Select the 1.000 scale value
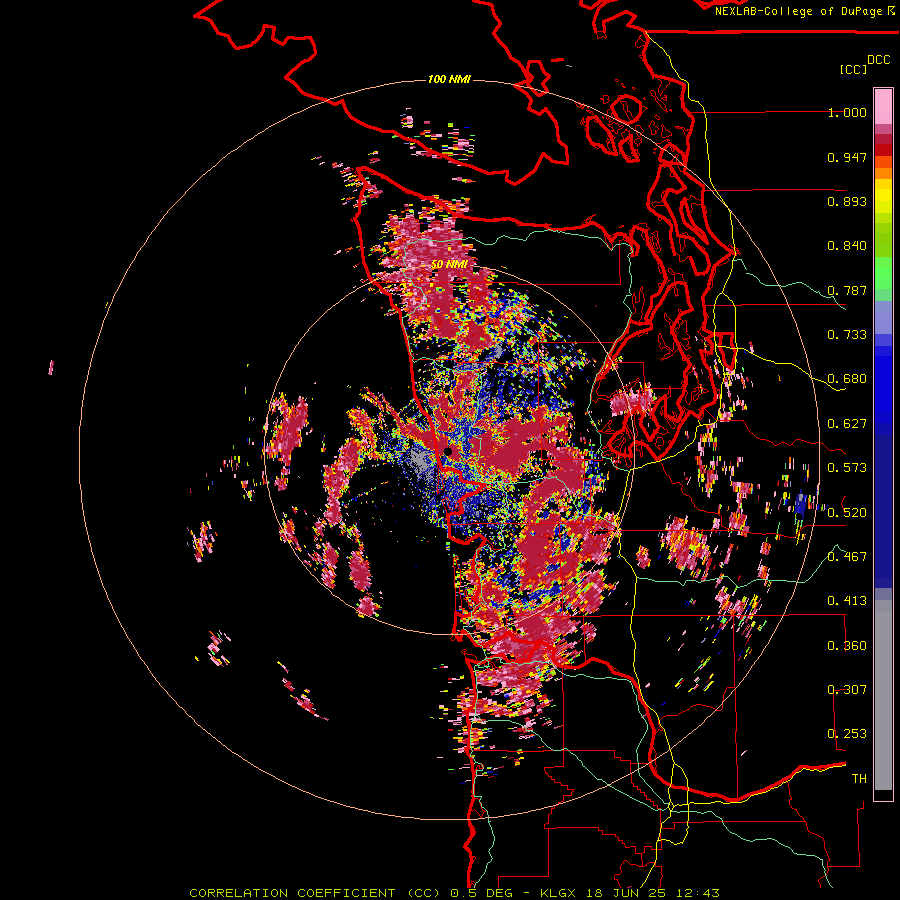The width and height of the screenshot is (900, 900). click(x=847, y=112)
